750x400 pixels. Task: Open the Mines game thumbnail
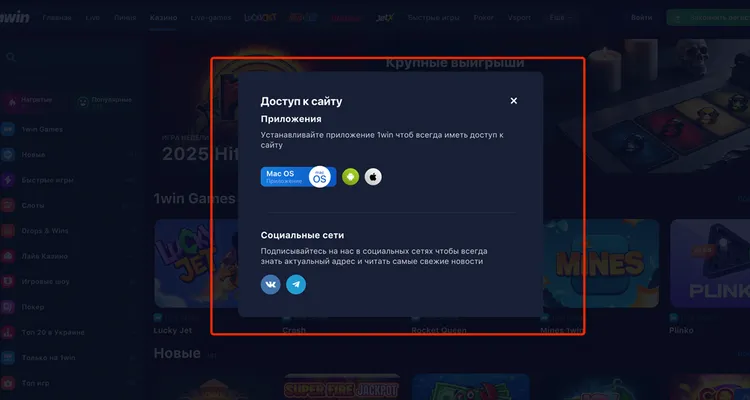[x=601, y=263]
